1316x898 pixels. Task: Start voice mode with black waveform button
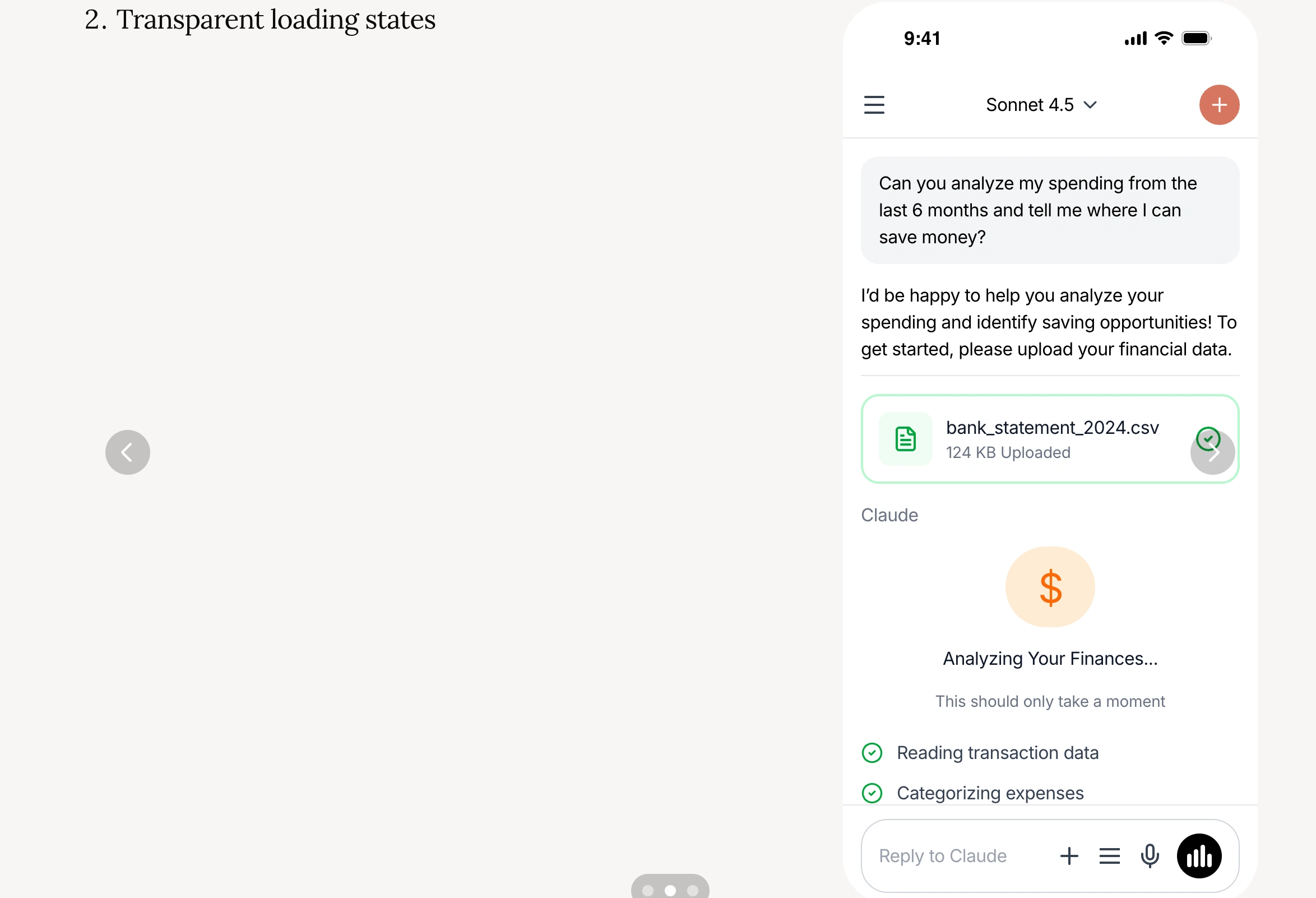[1199, 855]
